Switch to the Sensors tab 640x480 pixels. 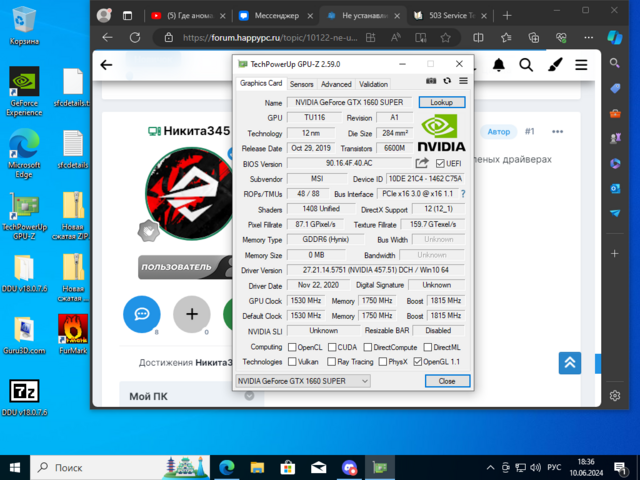(x=301, y=84)
